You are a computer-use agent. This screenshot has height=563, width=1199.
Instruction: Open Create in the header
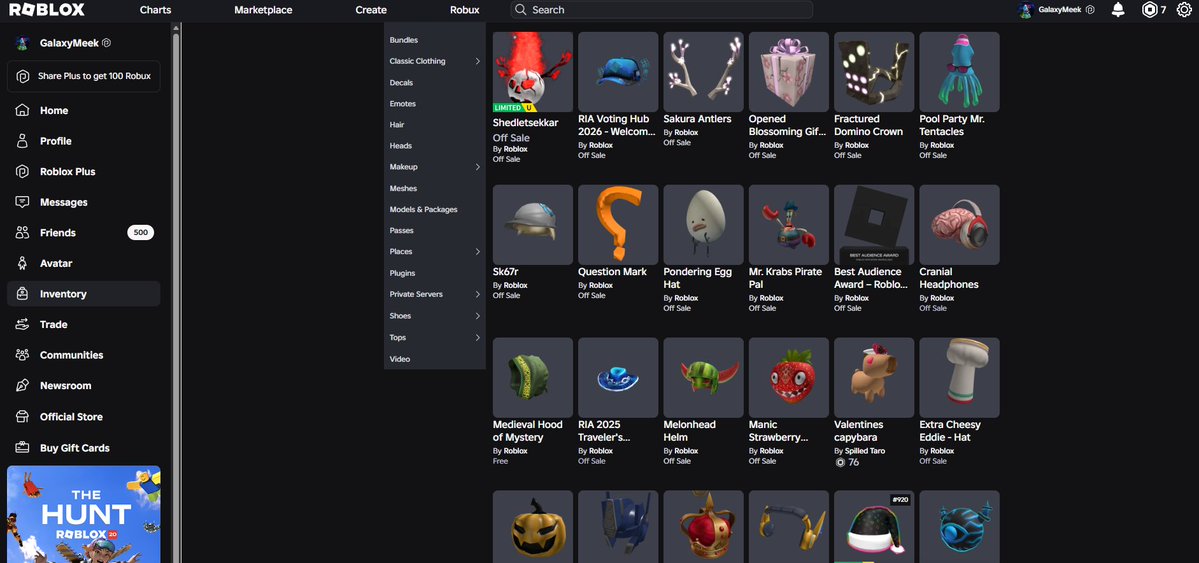pyautogui.click(x=371, y=10)
